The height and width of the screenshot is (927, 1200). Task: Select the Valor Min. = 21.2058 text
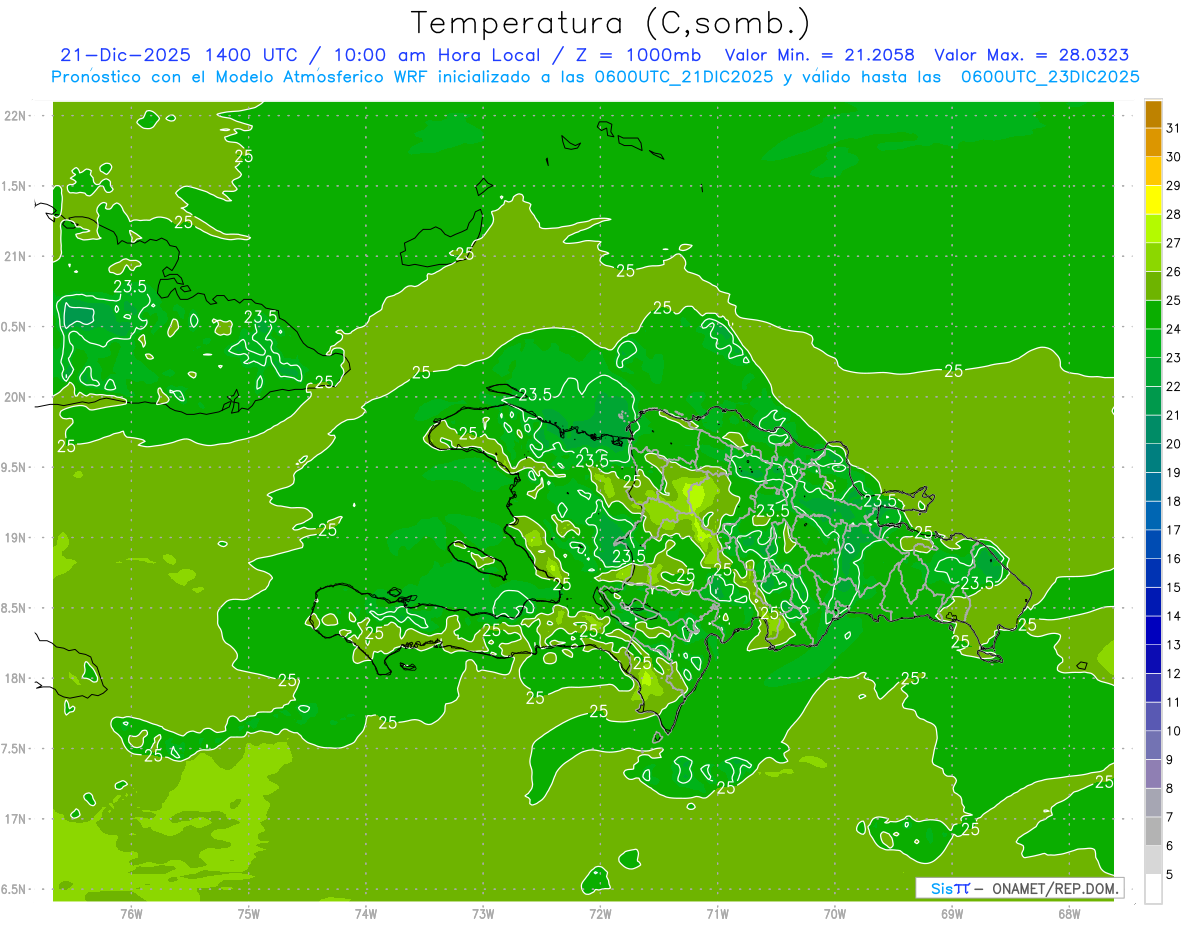point(819,55)
